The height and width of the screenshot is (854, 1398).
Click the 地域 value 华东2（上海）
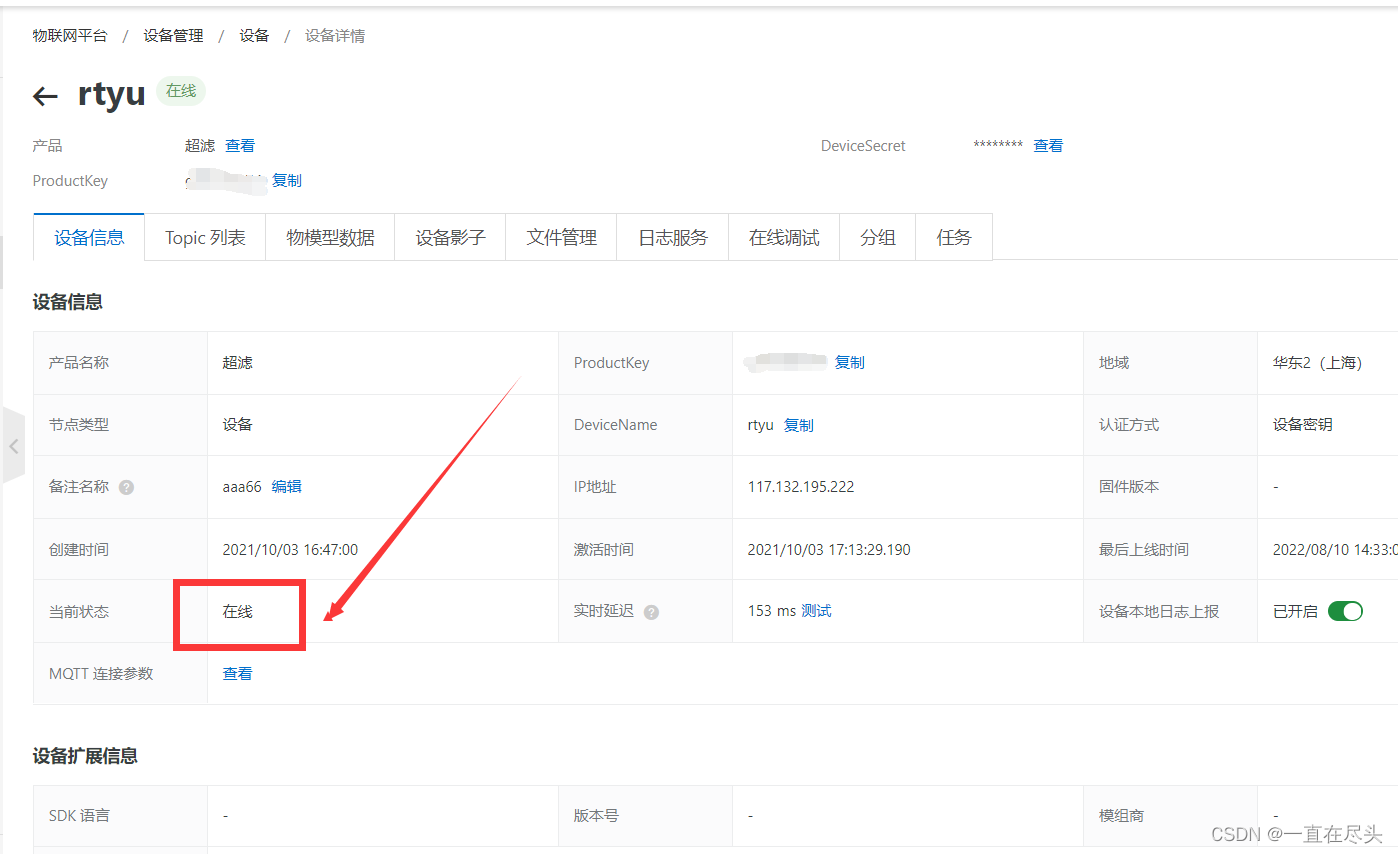pyautogui.click(x=1317, y=363)
